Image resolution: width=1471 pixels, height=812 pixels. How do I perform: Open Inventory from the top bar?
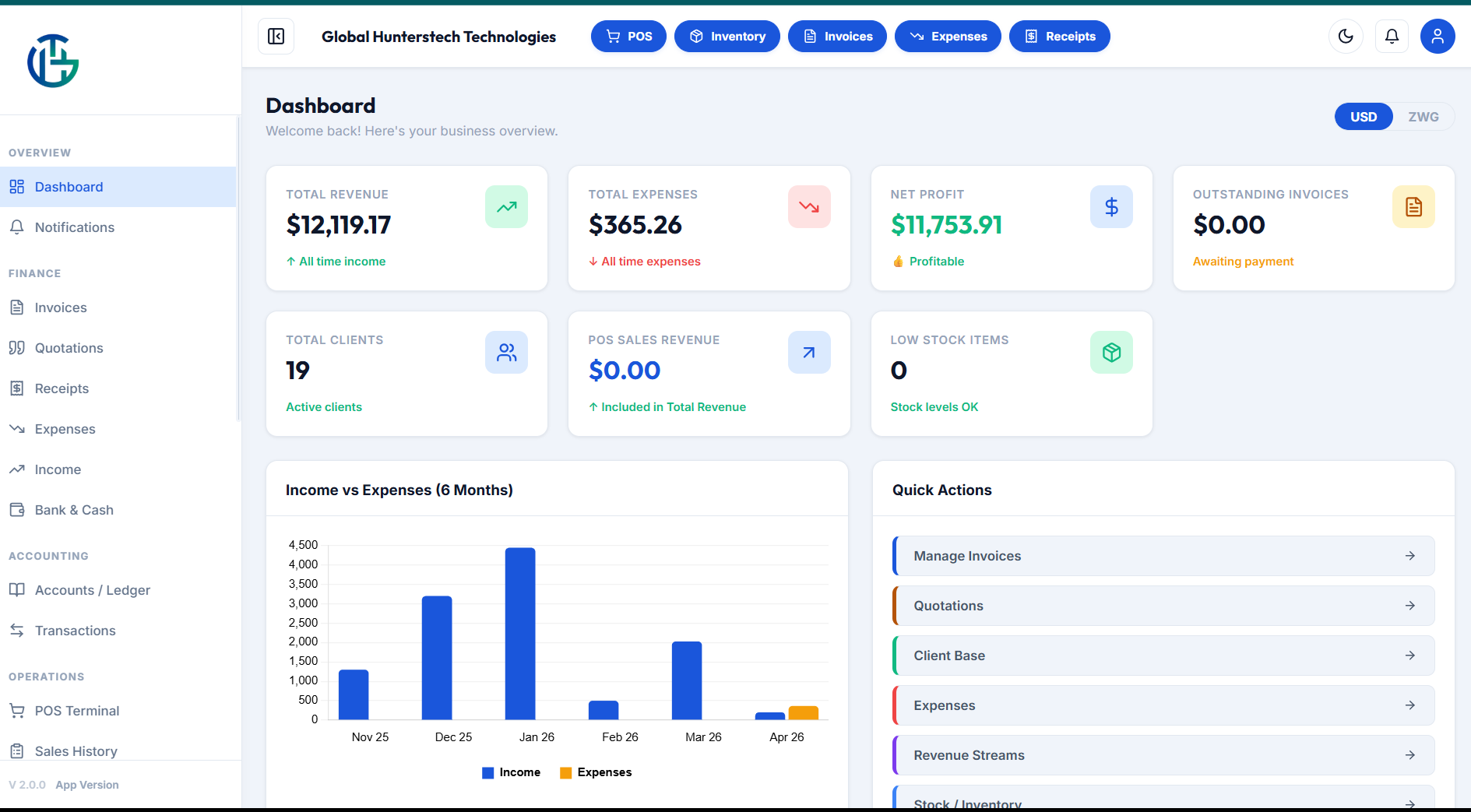click(727, 37)
